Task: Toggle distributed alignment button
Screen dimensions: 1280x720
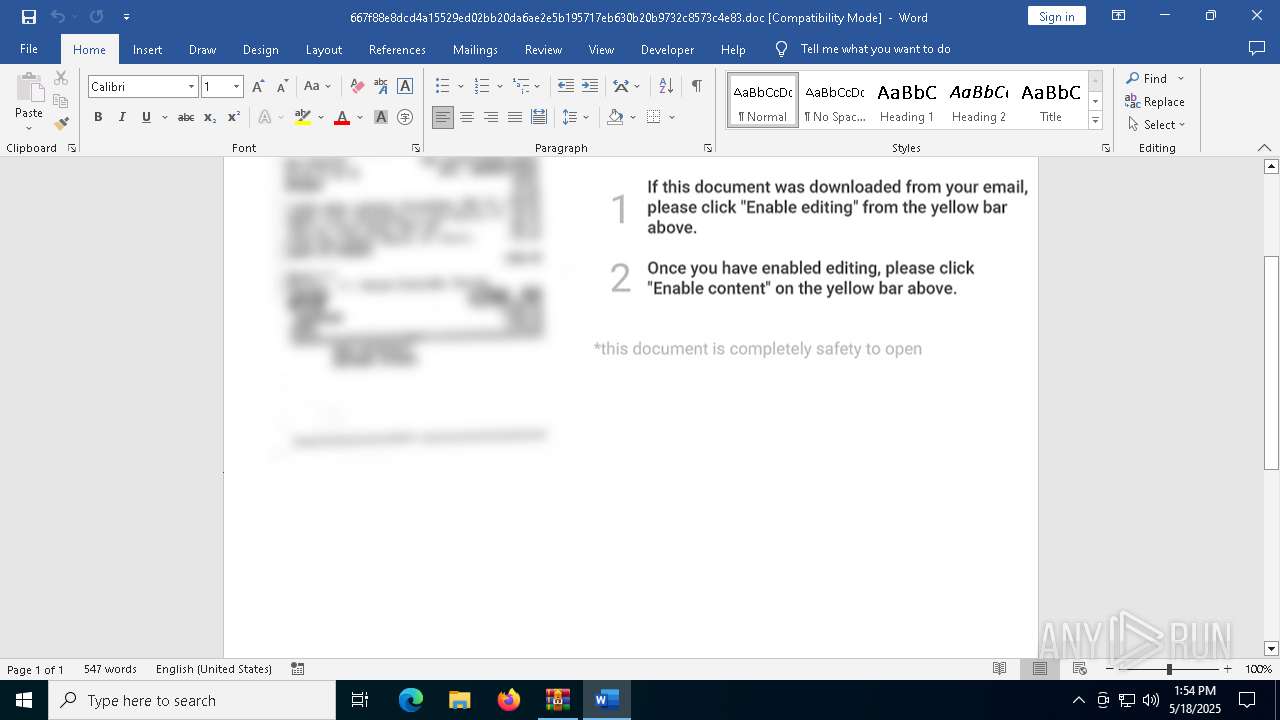Action: click(x=539, y=118)
